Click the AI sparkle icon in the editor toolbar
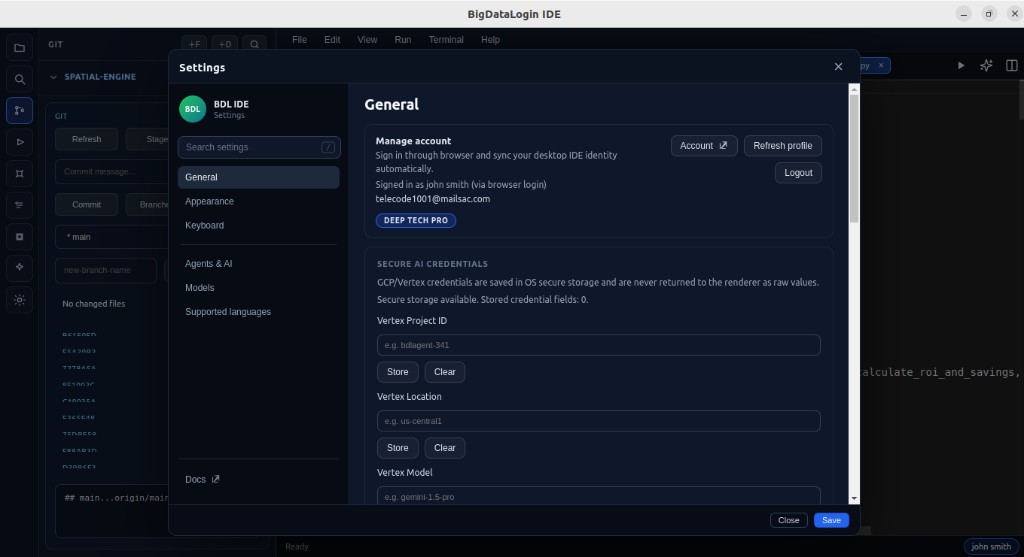This screenshot has width=1024, height=557. point(986,65)
